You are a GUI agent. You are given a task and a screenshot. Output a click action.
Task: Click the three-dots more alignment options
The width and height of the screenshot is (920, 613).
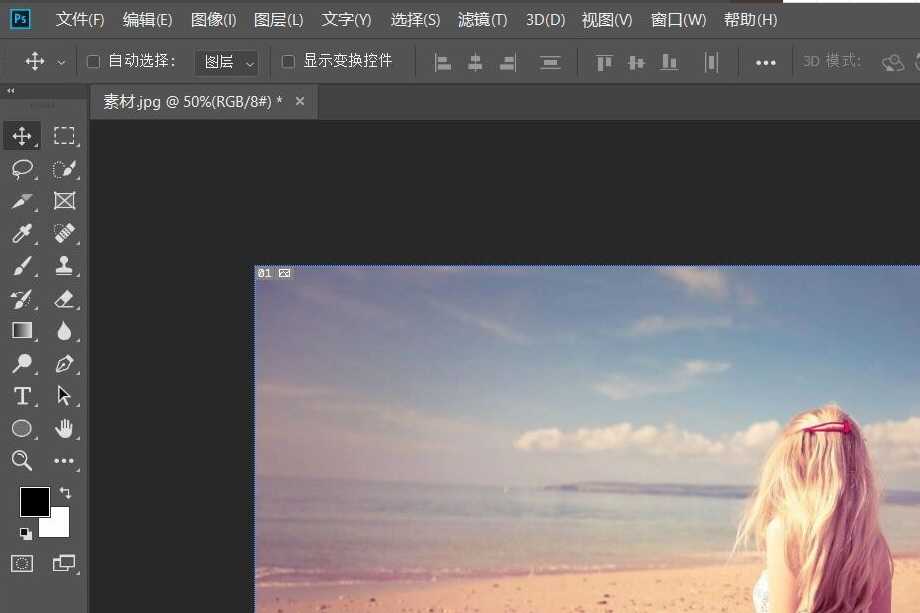coord(766,62)
